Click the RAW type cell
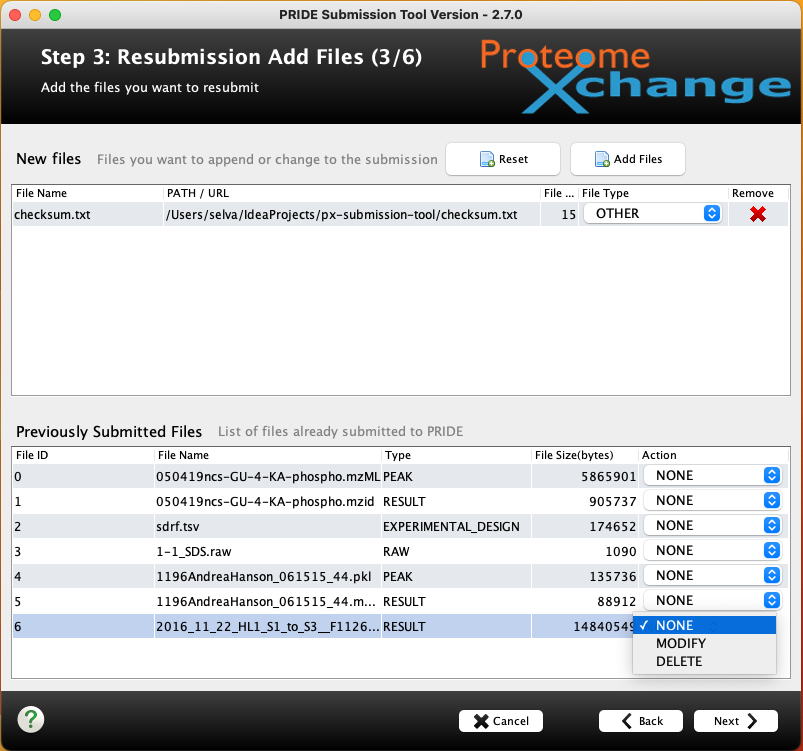Viewport: 803px width, 751px height. coord(456,552)
